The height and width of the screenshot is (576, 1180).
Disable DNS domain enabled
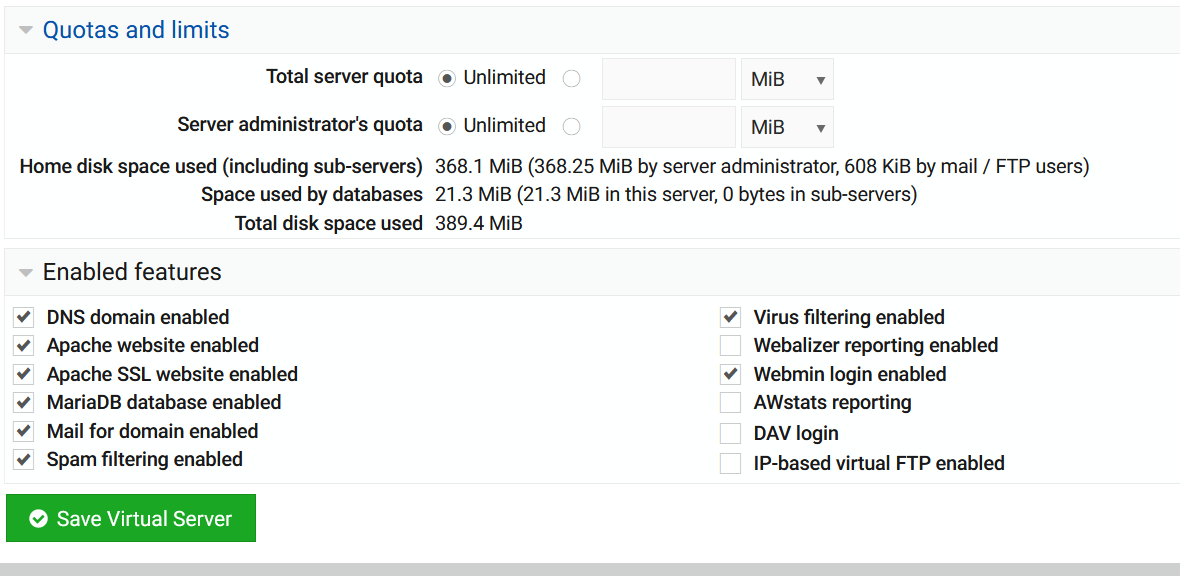23,317
